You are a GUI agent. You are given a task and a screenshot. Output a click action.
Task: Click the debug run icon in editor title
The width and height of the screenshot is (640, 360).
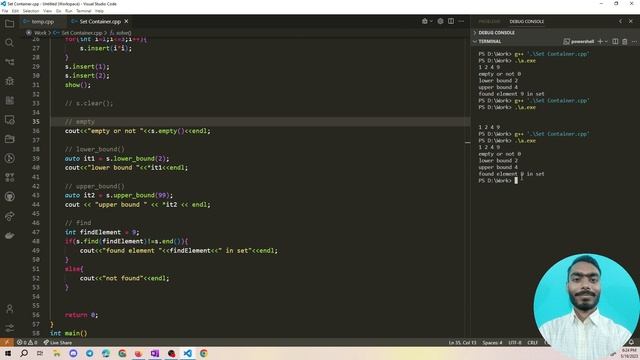424,21
